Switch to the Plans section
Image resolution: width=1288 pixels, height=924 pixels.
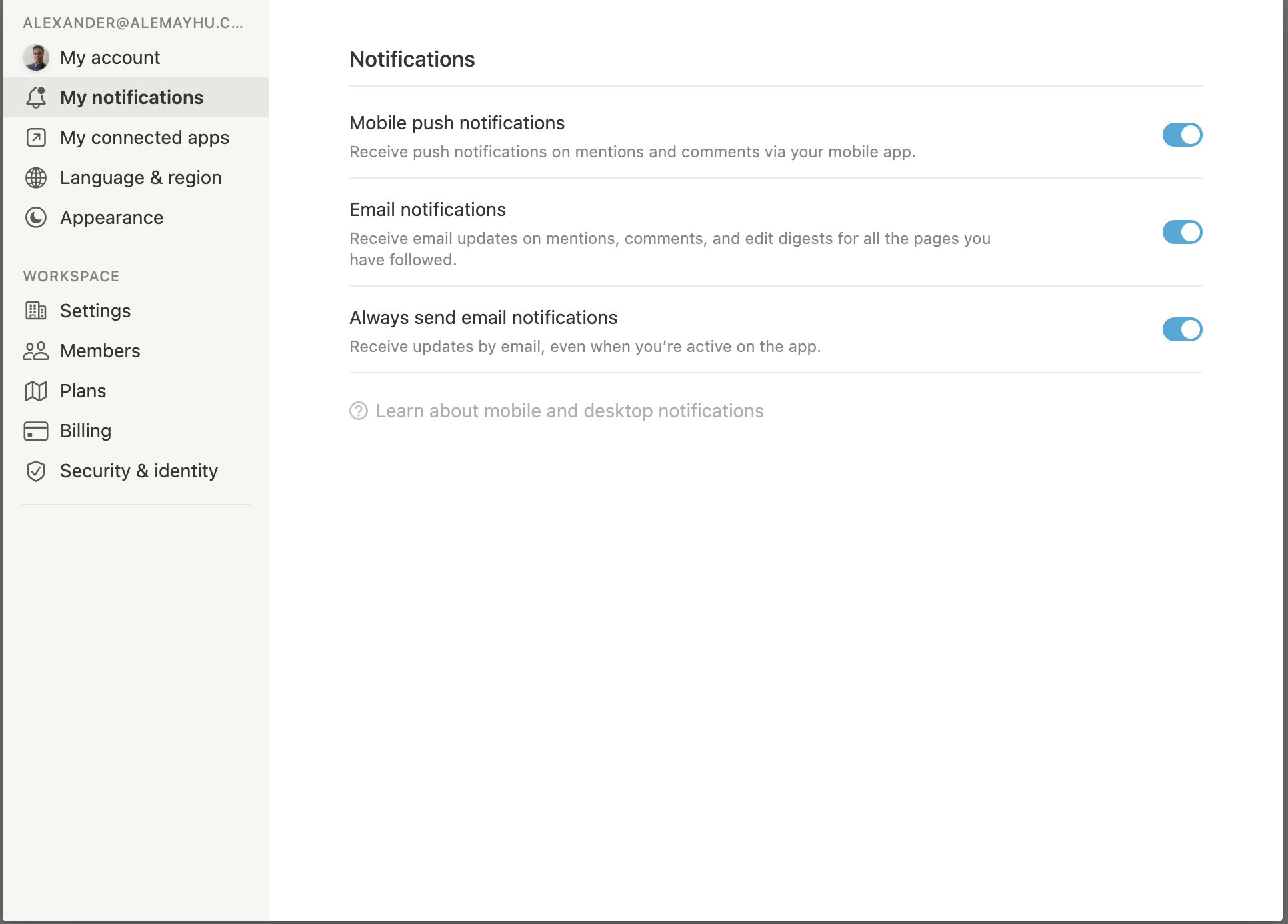[x=83, y=391]
